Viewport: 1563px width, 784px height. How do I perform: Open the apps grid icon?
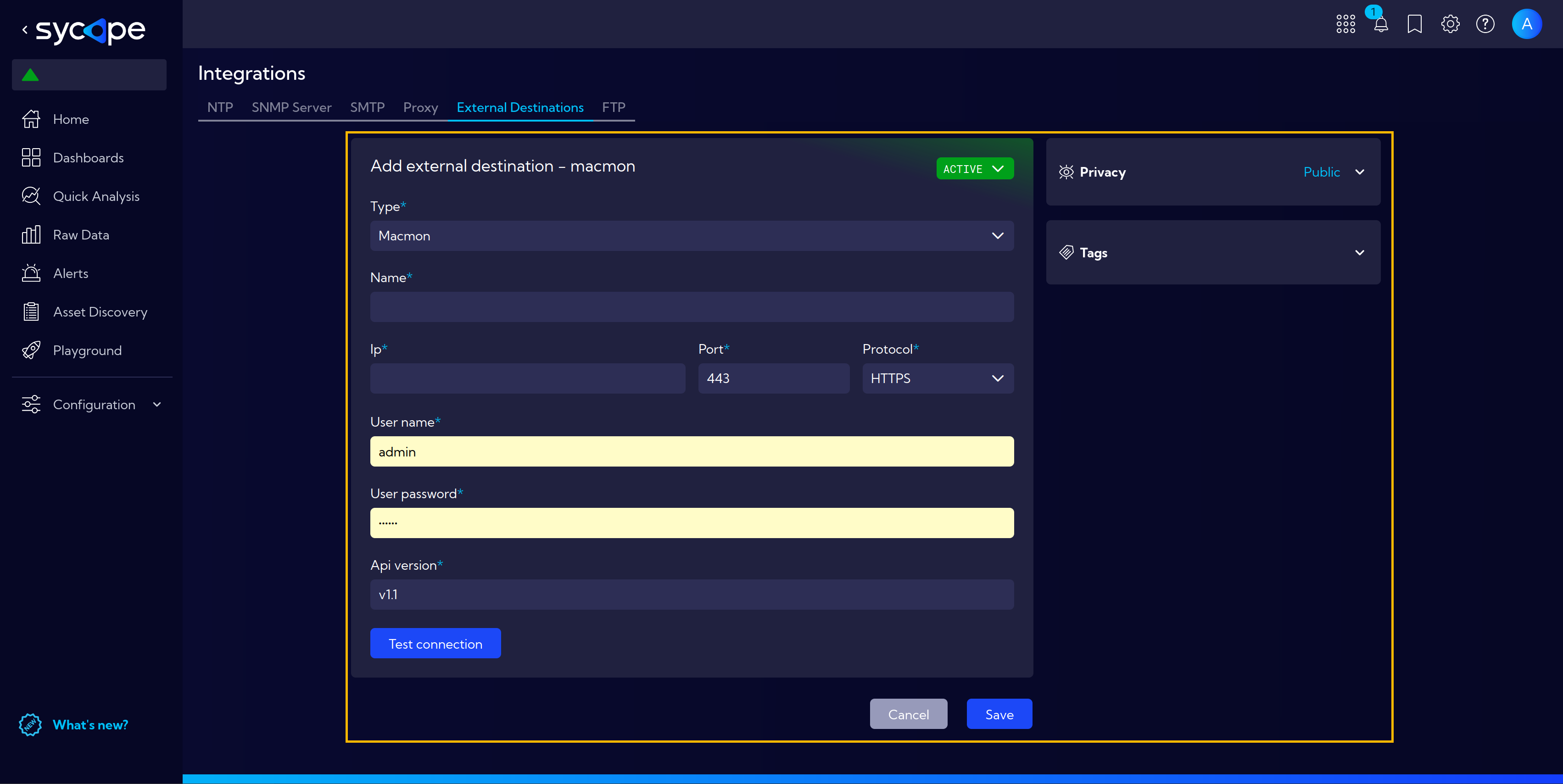coord(1345,24)
